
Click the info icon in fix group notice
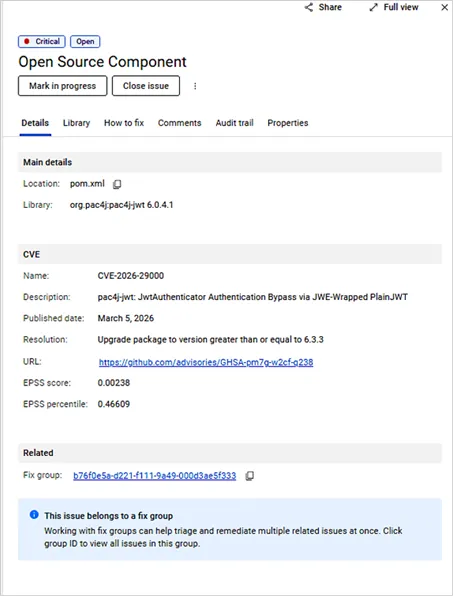(x=34, y=515)
